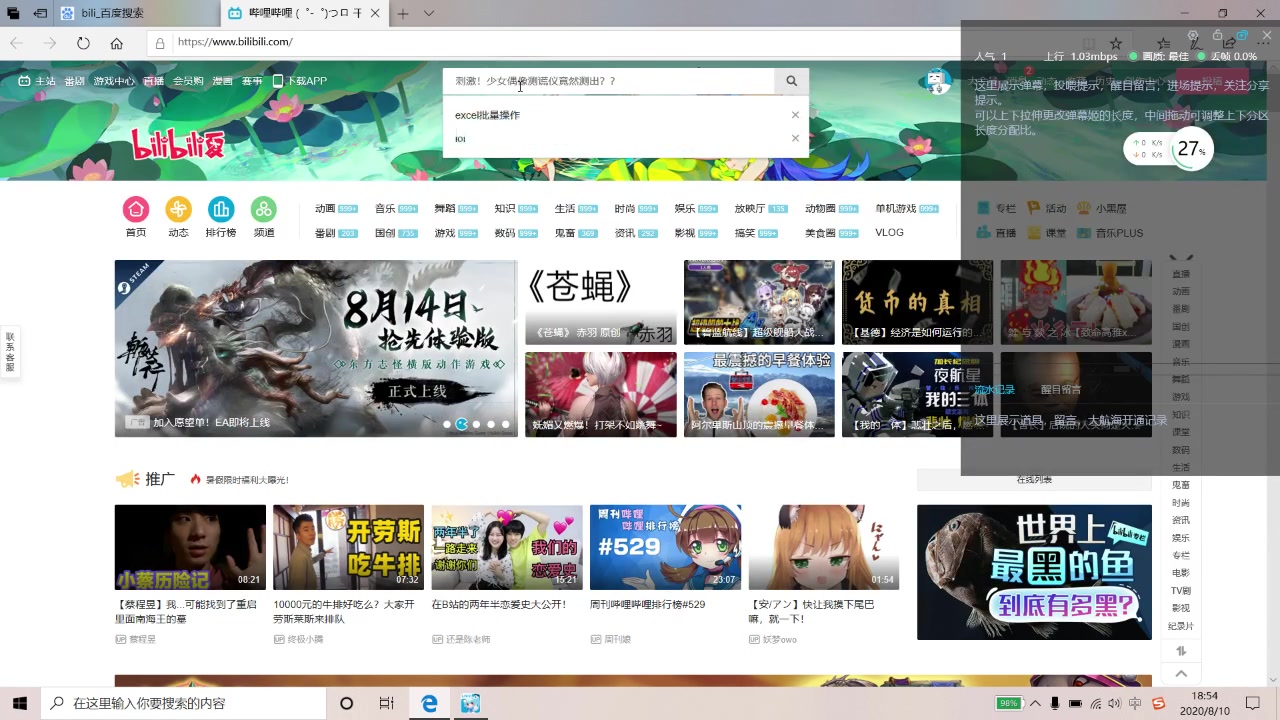This screenshot has height=720, width=1280.
Task: Open 番剧 in the top navigation
Action: 74,81
